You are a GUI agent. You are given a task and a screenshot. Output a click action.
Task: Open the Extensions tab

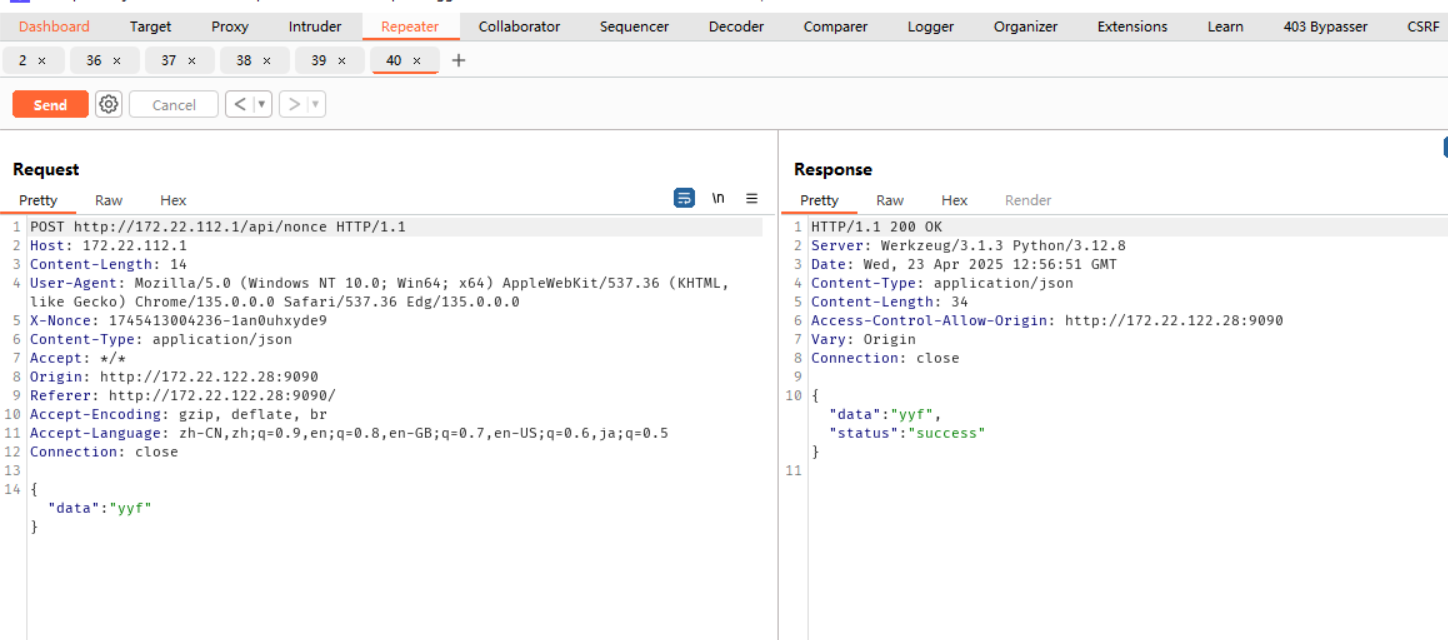click(1132, 27)
